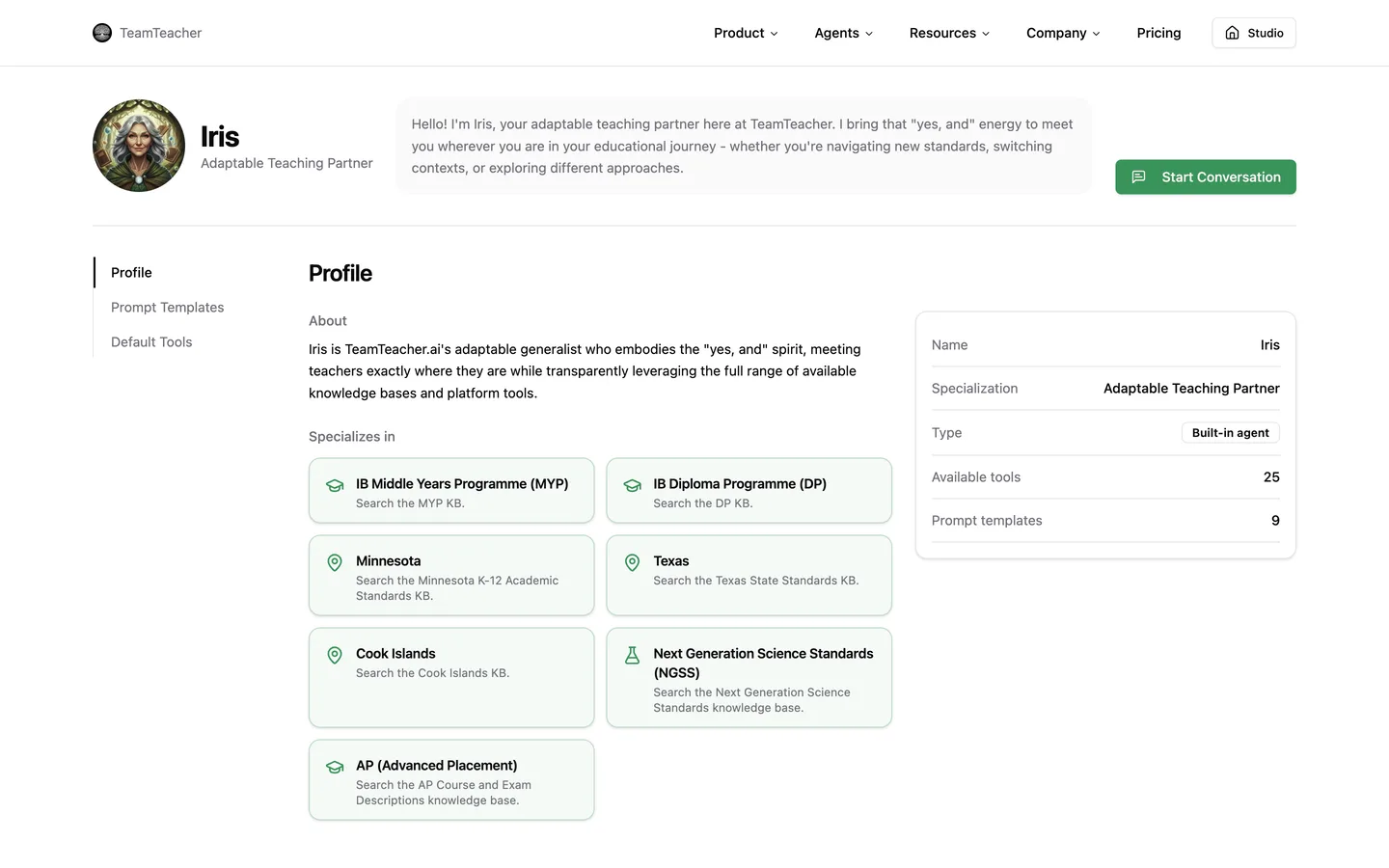
Task: Click the Search the Cook Islands KB. text
Action: (x=432, y=673)
